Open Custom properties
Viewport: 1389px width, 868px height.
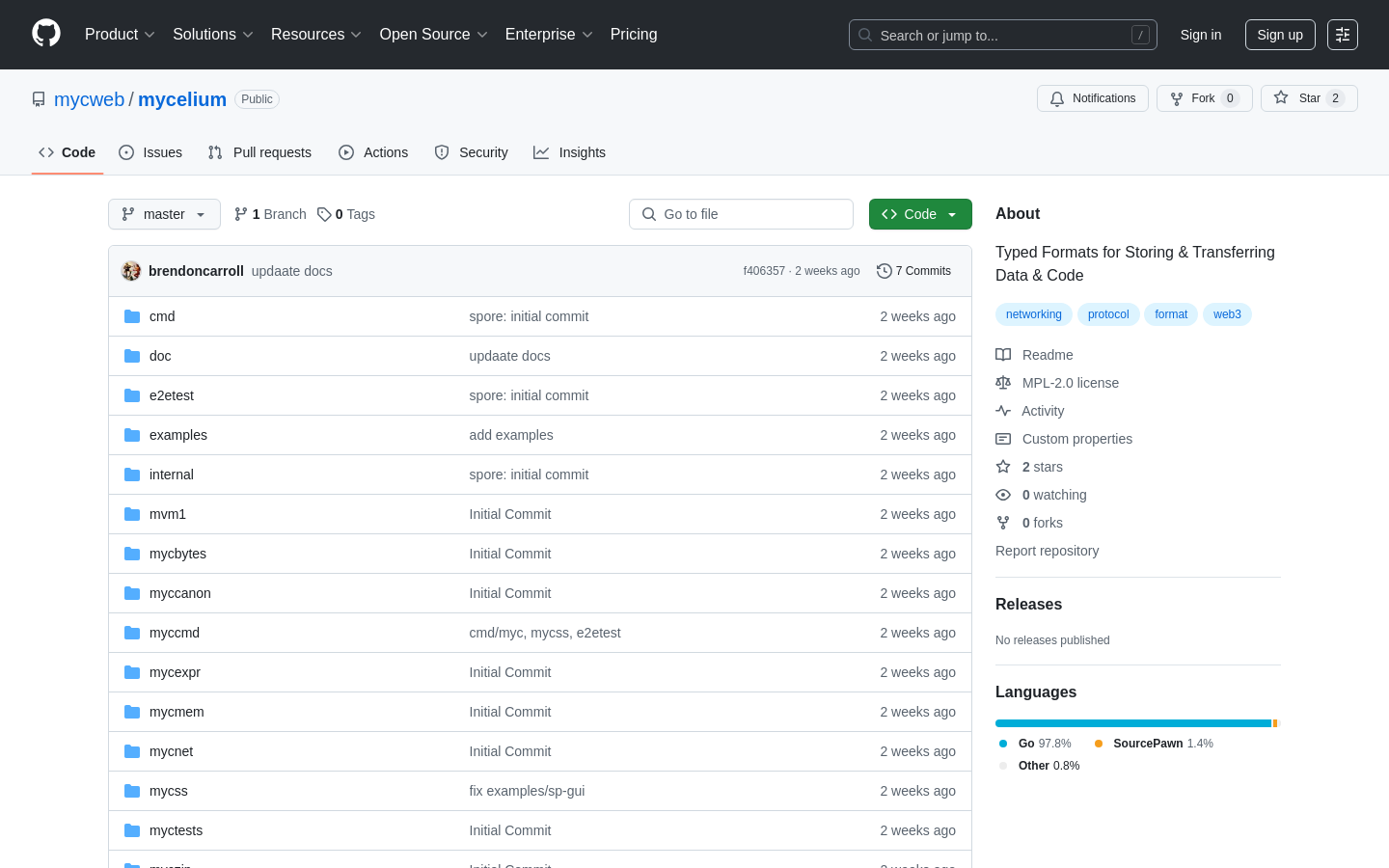click(1064, 439)
